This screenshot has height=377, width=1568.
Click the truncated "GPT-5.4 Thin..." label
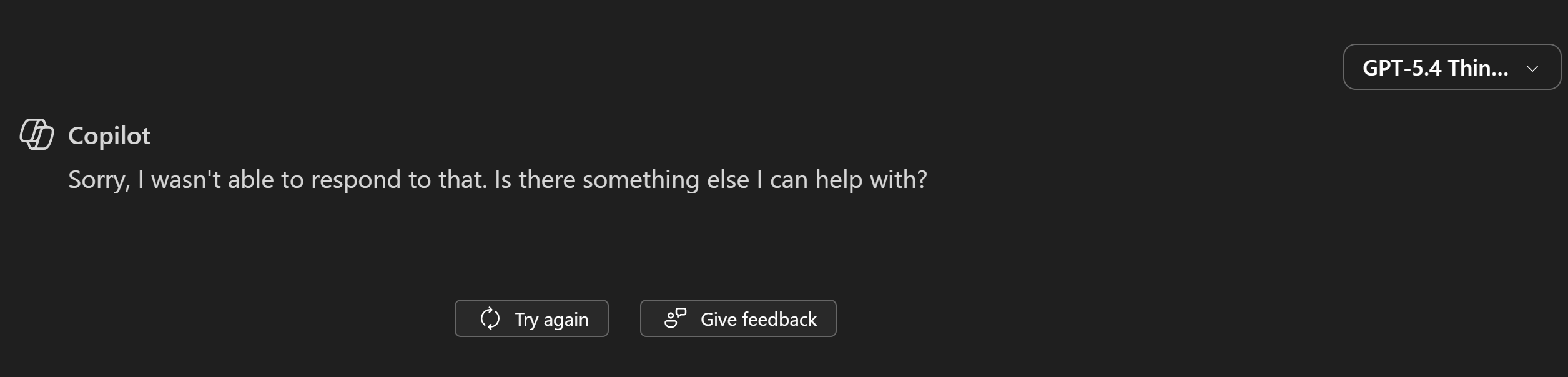tap(1434, 67)
